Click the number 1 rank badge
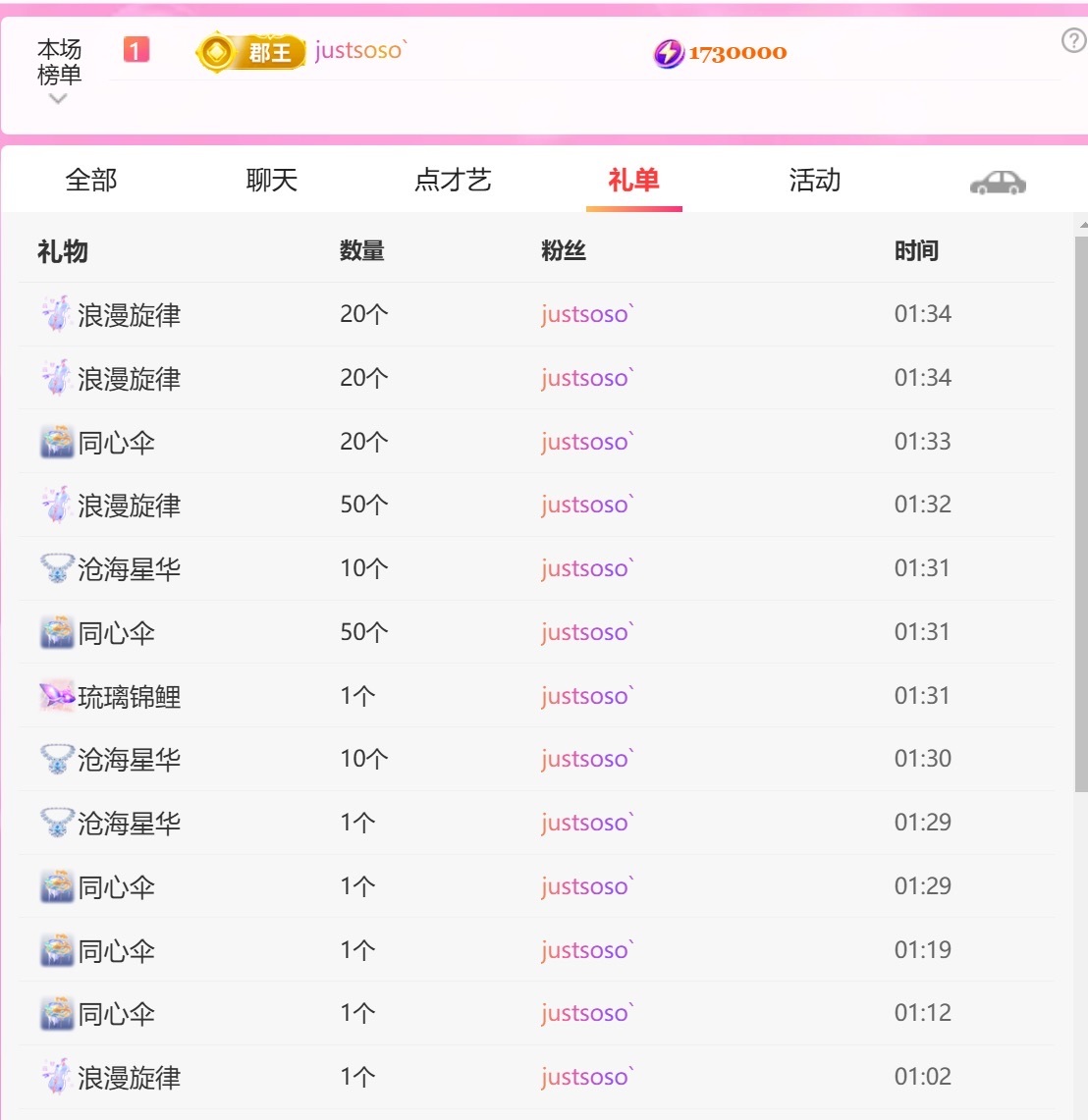This screenshot has width=1088, height=1120. pyautogui.click(x=136, y=50)
